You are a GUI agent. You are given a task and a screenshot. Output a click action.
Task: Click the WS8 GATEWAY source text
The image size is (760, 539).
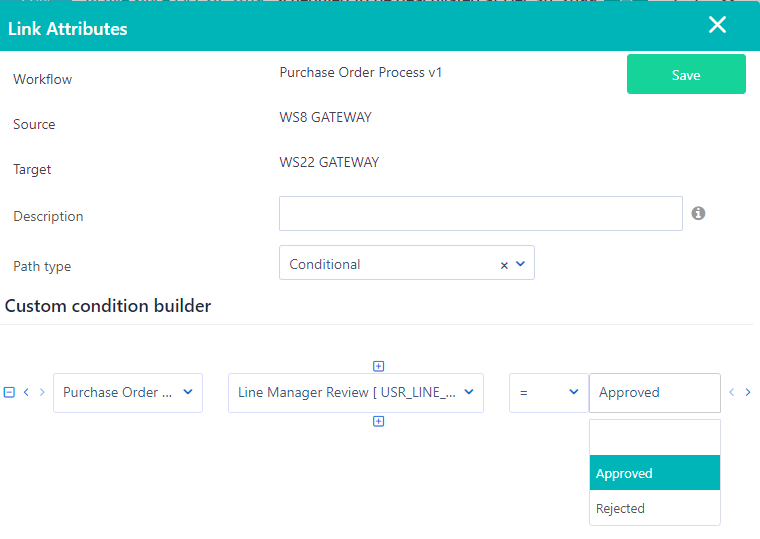point(325,117)
